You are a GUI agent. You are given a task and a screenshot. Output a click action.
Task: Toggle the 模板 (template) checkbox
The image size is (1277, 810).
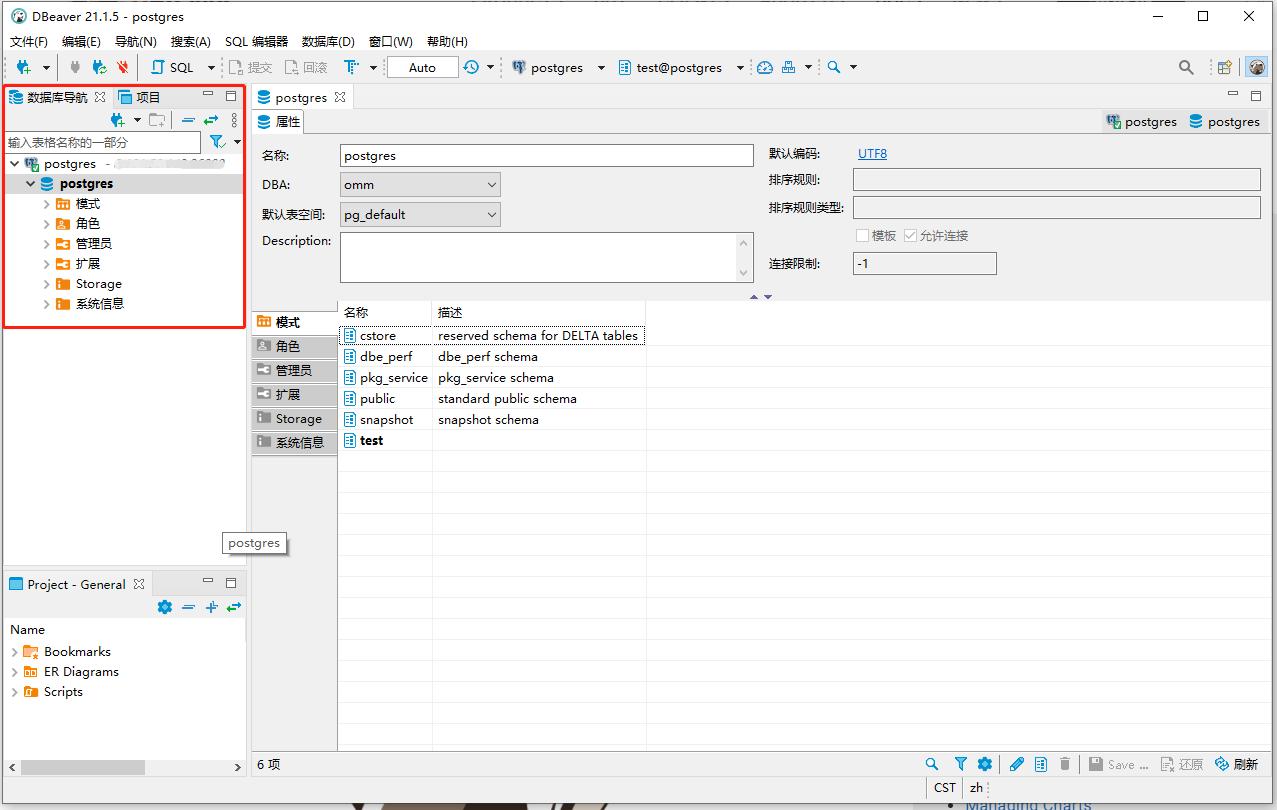[862, 236]
